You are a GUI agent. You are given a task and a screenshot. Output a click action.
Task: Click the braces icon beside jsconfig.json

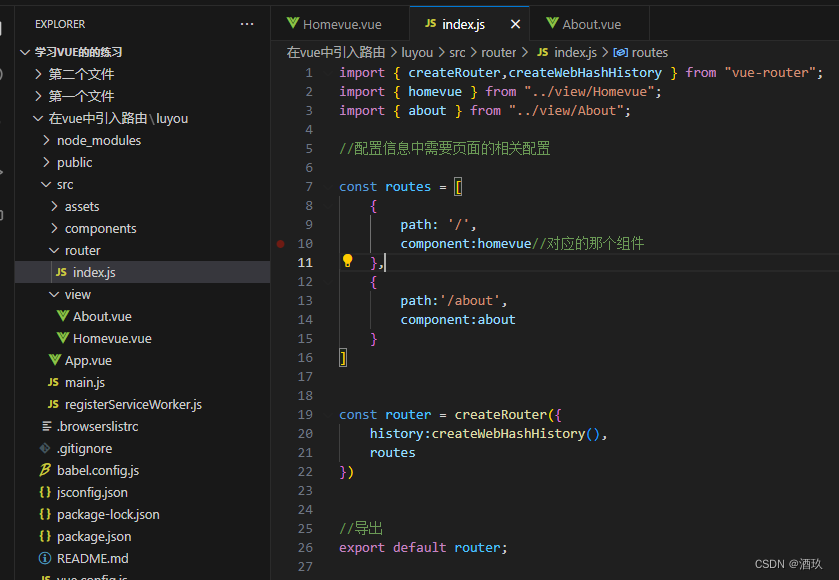click(45, 492)
